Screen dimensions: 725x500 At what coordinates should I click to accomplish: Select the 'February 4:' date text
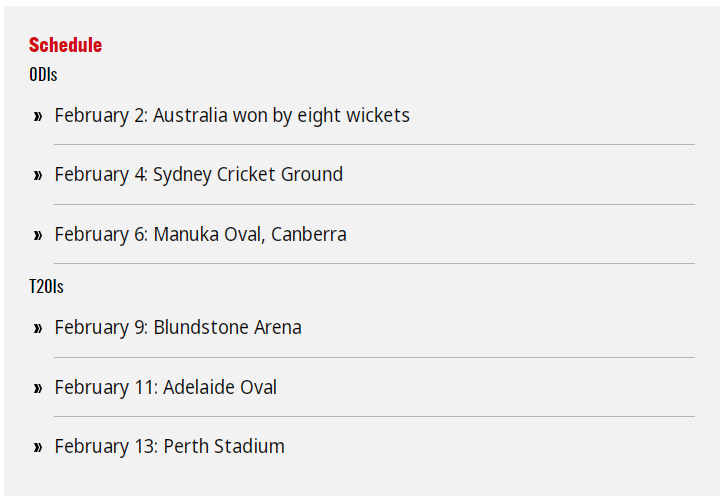101,175
